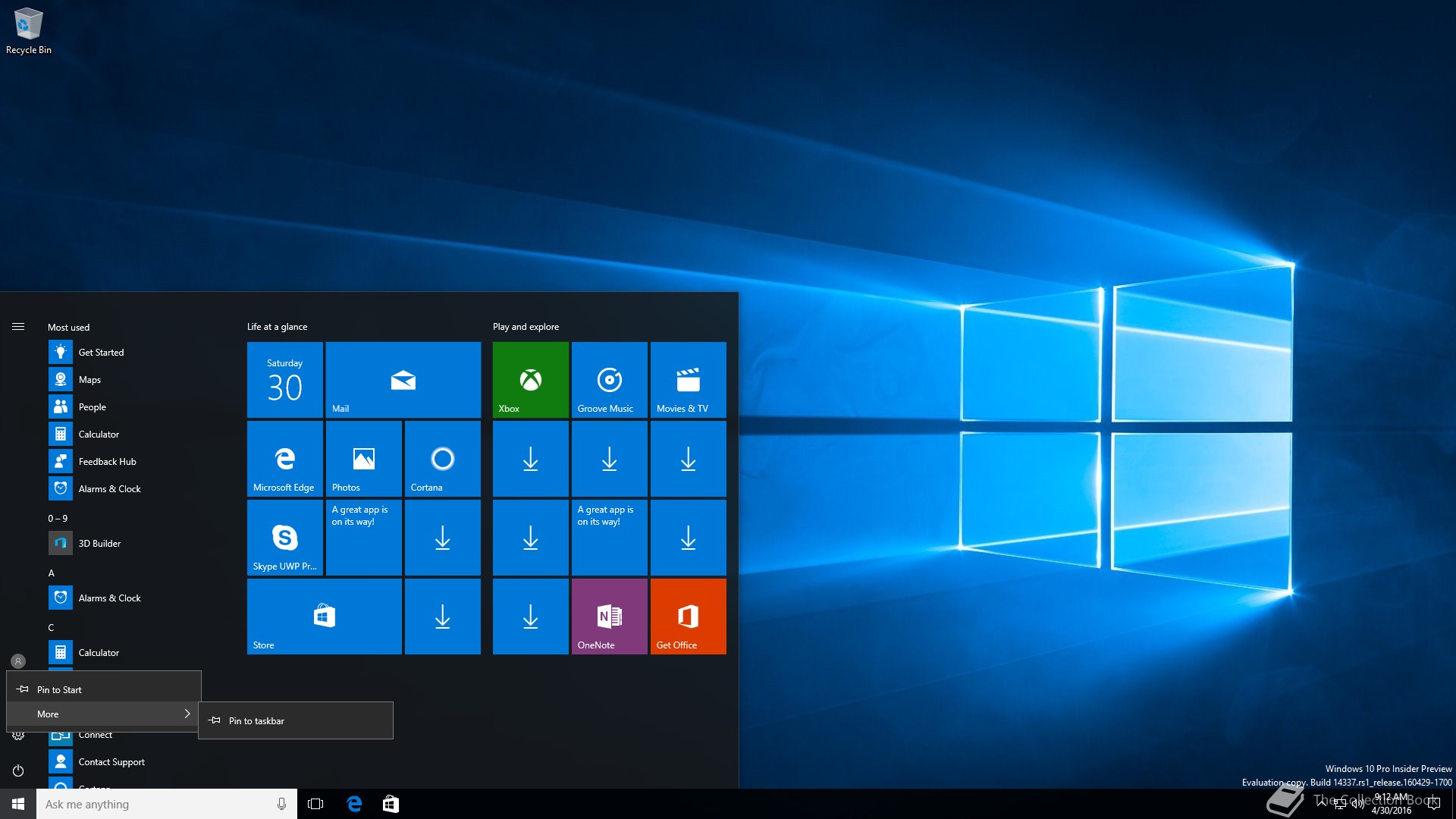This screenshot has width=1456, height=819.
Task: Open Store from the taskbar
Action: 391,804
